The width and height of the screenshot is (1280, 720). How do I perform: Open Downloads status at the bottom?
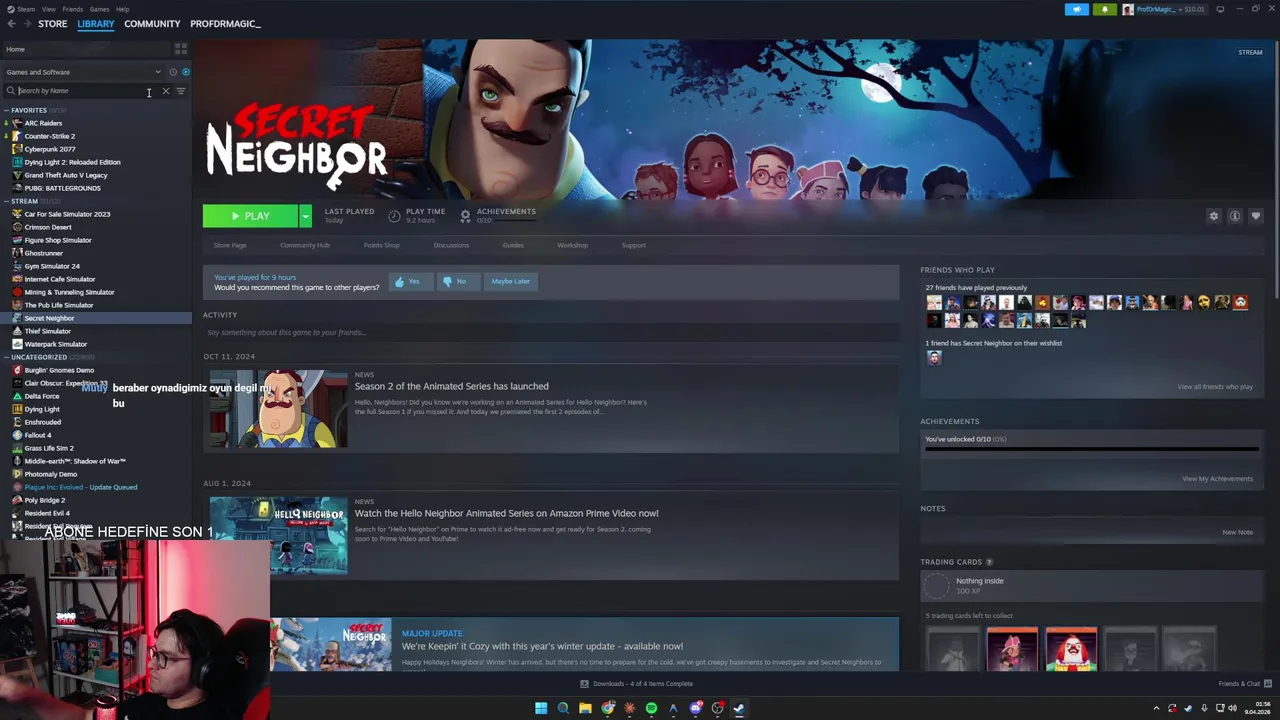tap(637, 684)
